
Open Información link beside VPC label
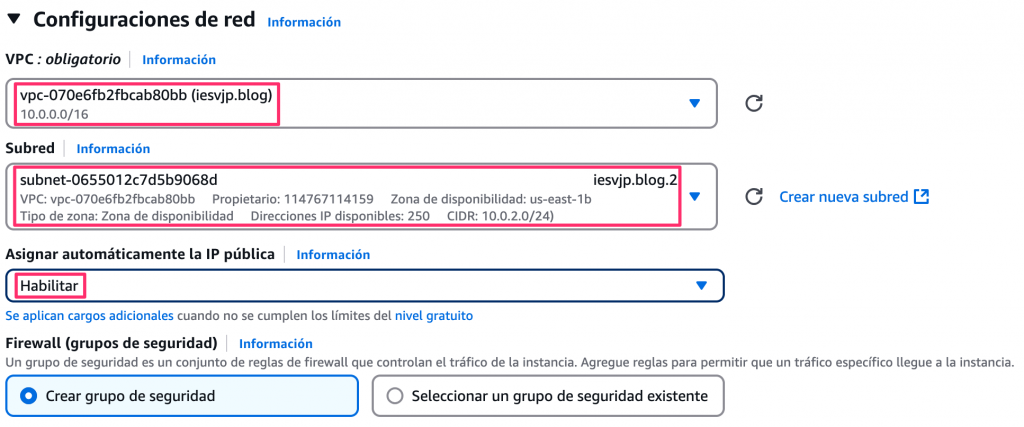pos(179,59)
